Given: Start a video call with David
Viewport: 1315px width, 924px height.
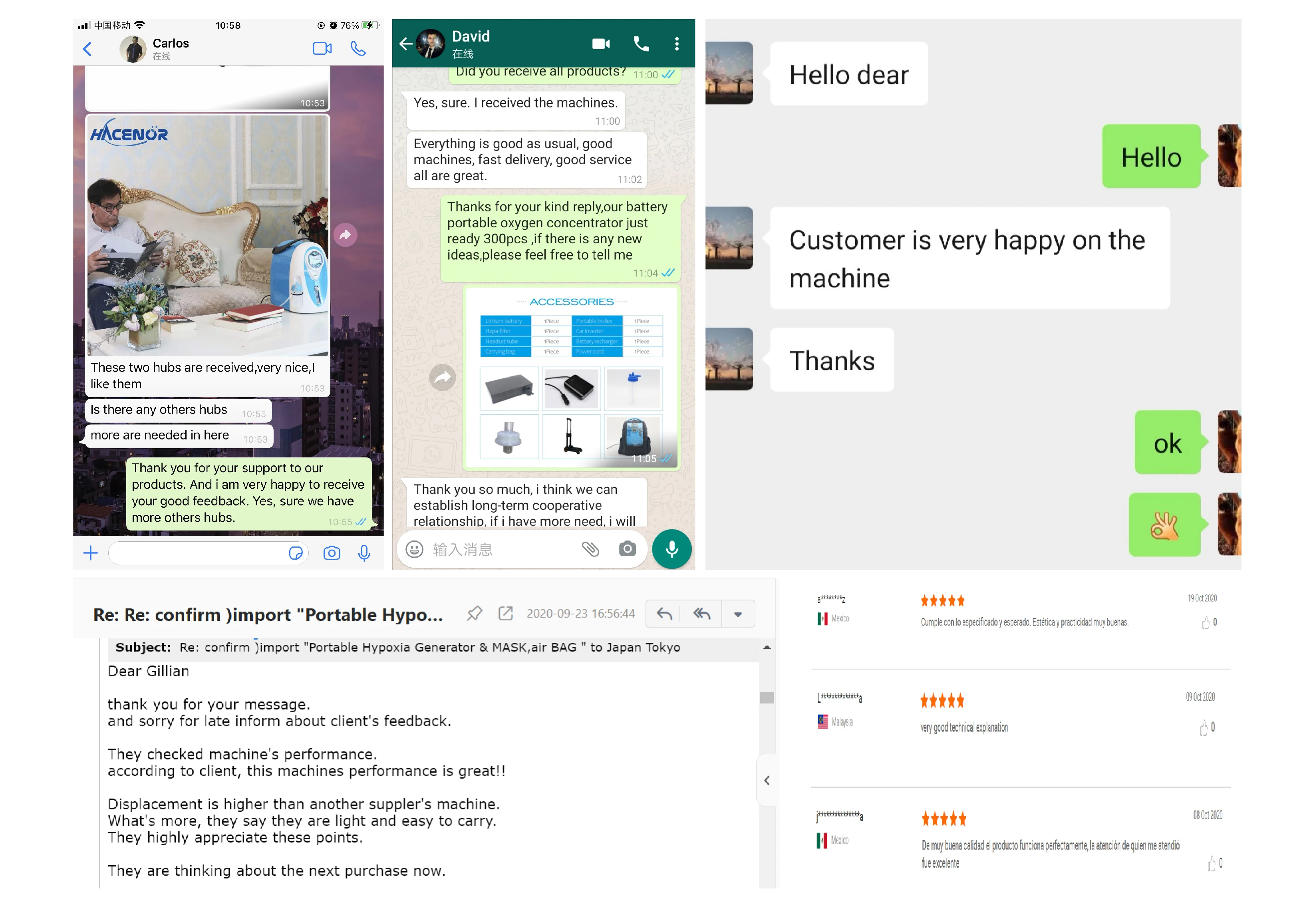Looking at the screenshot, I should (600, 44).
